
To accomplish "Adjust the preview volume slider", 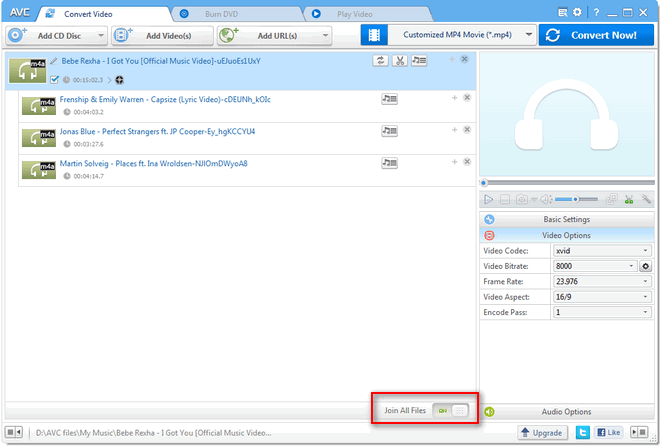I will [x=576, y=199].
